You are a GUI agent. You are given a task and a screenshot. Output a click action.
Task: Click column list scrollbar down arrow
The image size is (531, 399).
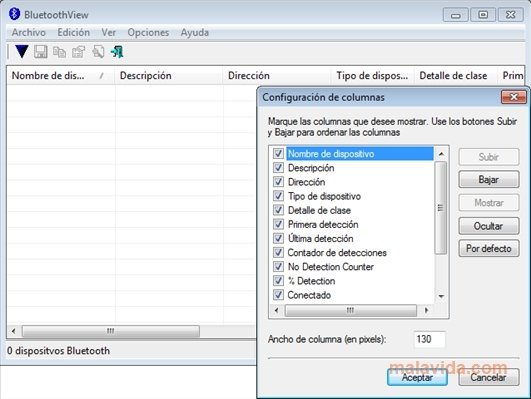(x=441, y=296)
